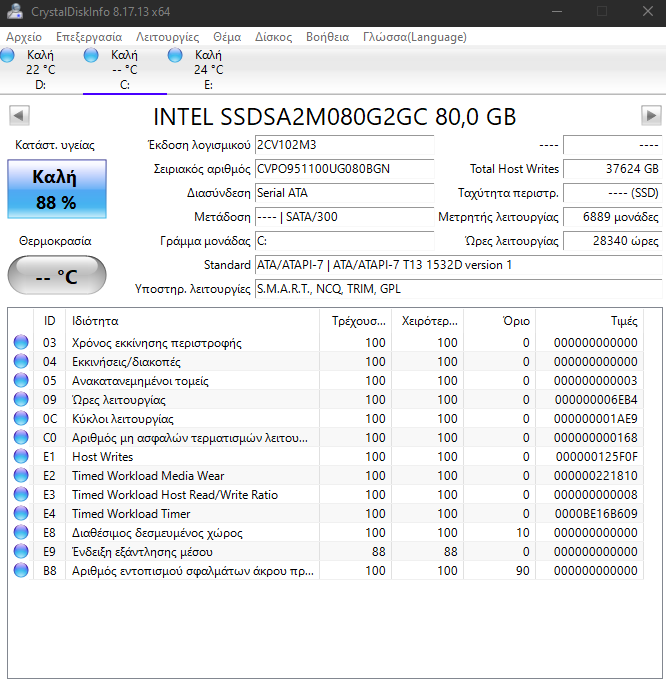Click the disk title INTEL SSDSA2M080G2GC 80,0 GB
The width and height of the screenshot is (666, 682).
335,117
